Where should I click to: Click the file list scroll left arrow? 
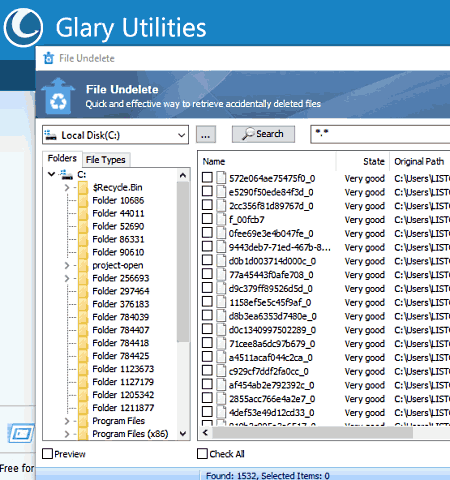click(x=205, y=433)
